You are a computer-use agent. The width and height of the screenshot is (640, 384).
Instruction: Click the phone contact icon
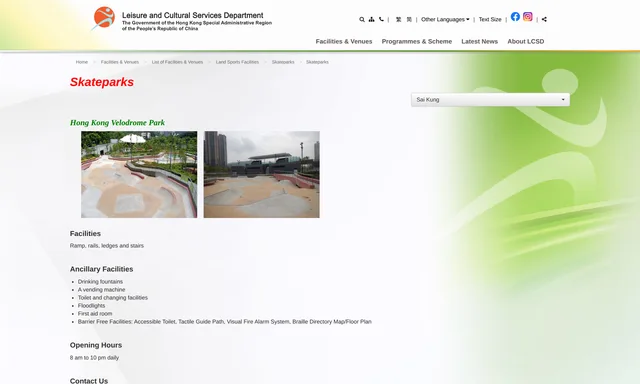pyautogui.click(x=381, y=19)
